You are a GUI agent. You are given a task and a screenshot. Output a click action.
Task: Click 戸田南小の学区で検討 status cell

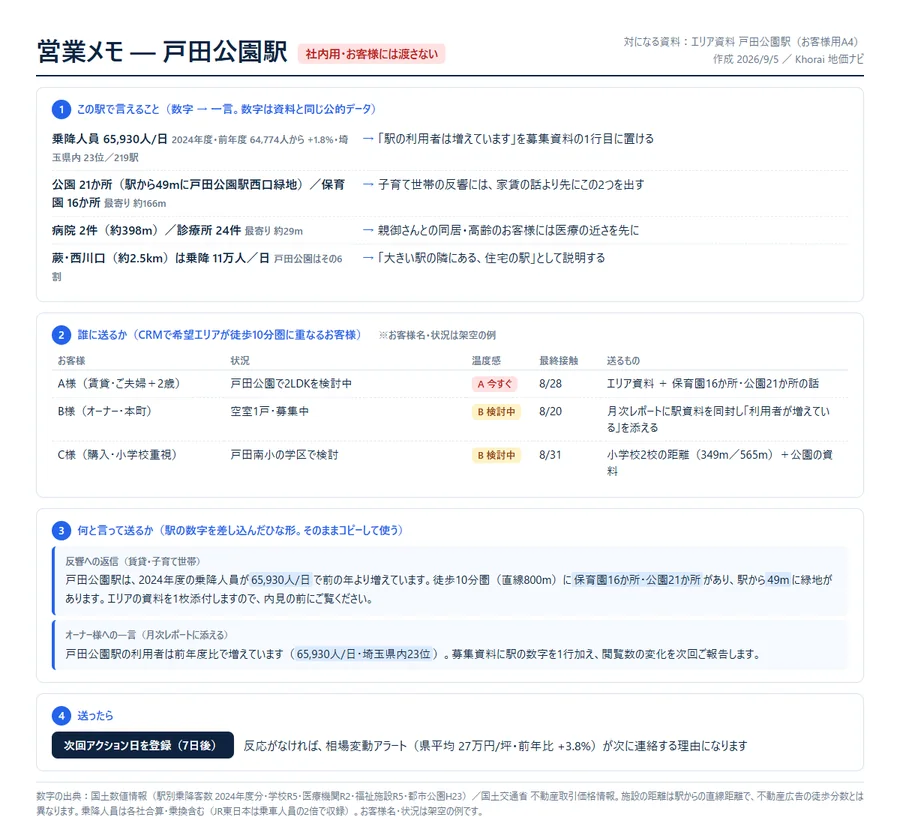tap(284, 455)
